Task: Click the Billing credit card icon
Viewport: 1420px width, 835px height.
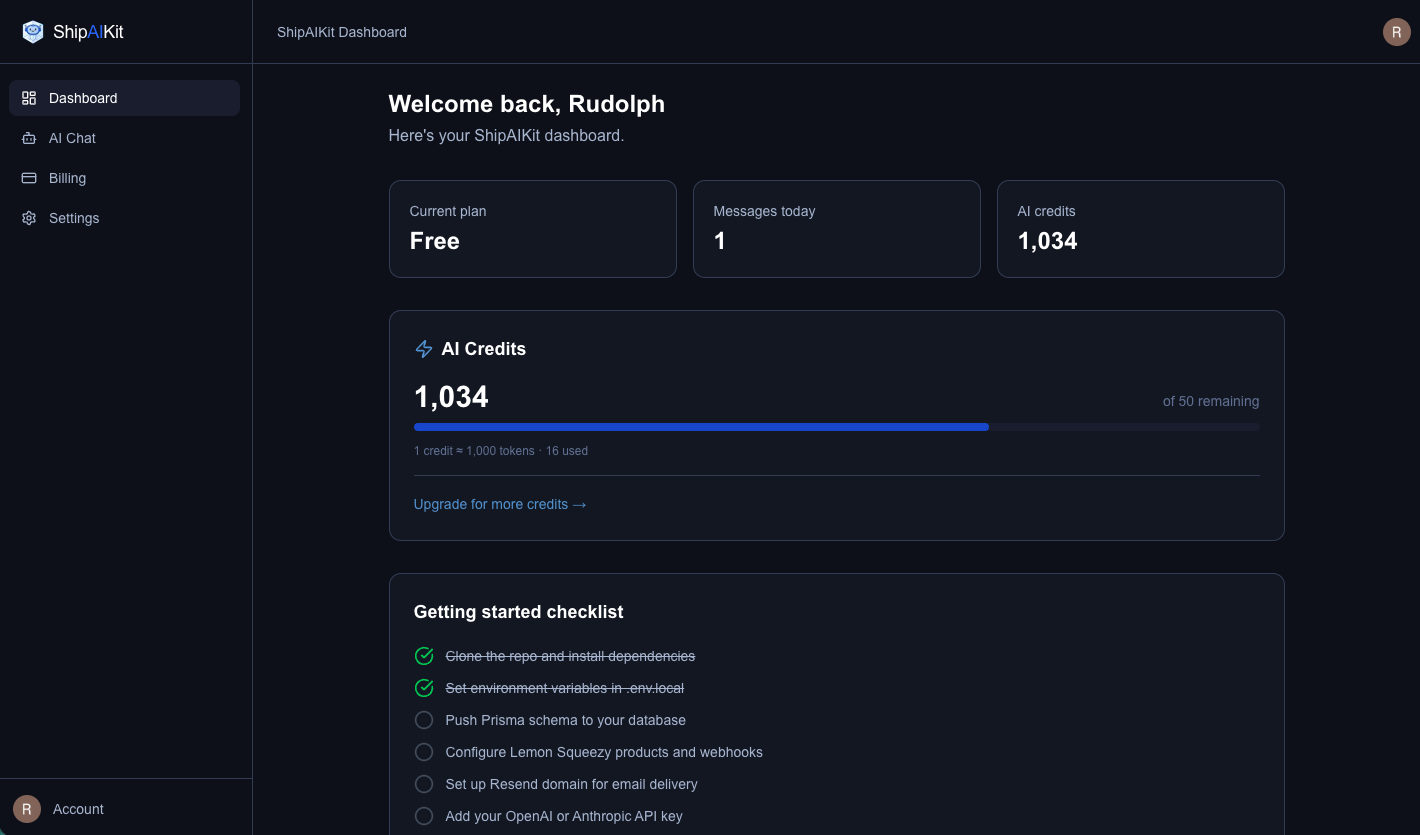Action: tap(29, 178)
